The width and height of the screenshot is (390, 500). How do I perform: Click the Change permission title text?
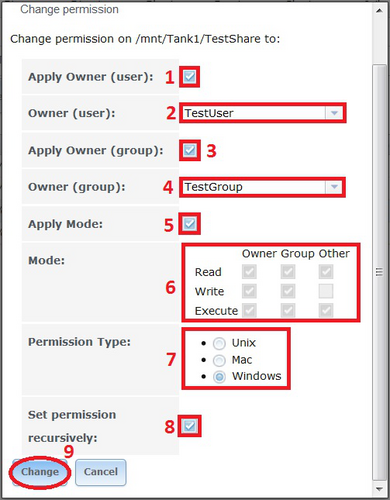coord(69,9)
